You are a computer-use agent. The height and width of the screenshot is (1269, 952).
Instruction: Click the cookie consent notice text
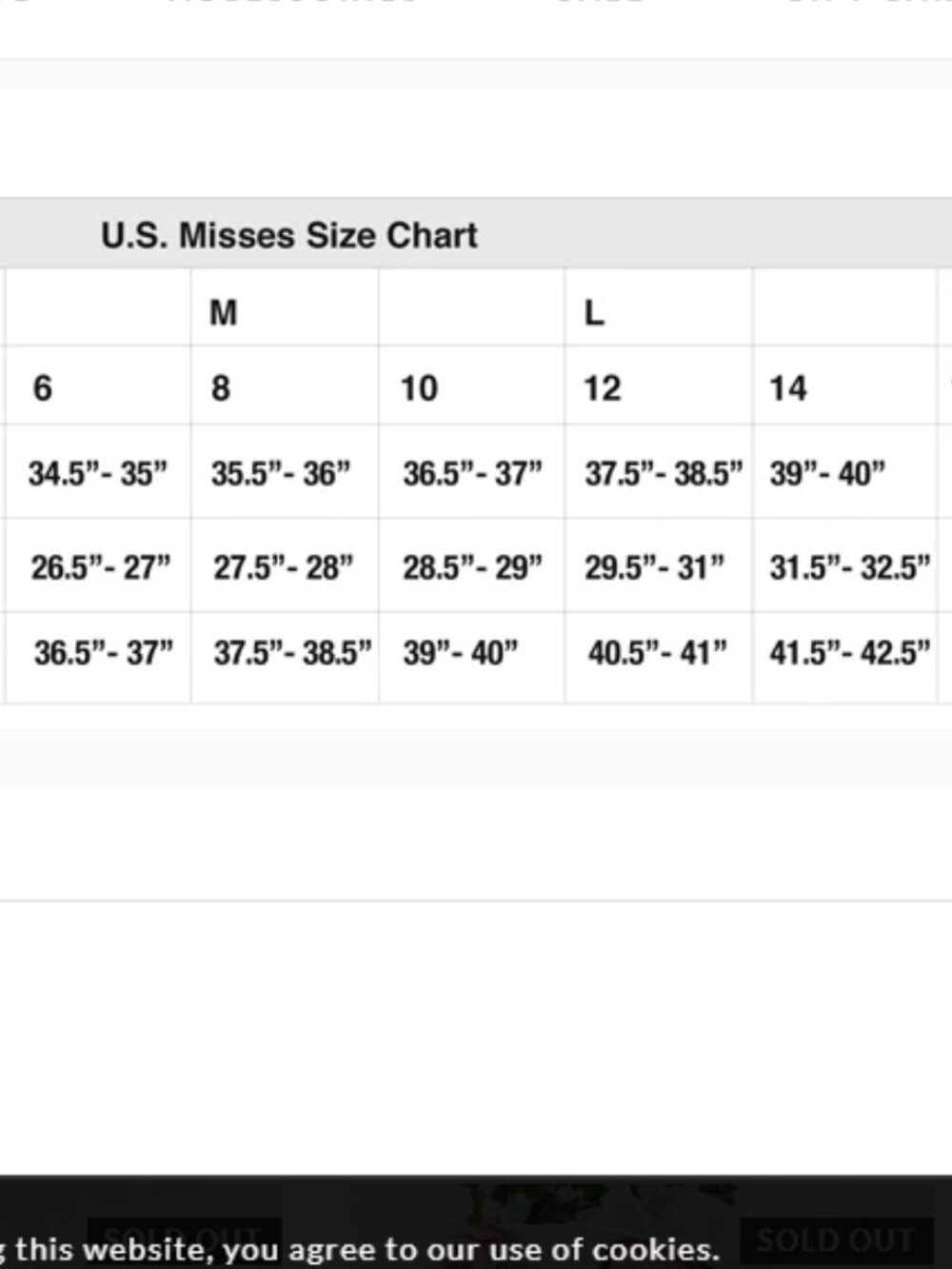click(360, 1248)
